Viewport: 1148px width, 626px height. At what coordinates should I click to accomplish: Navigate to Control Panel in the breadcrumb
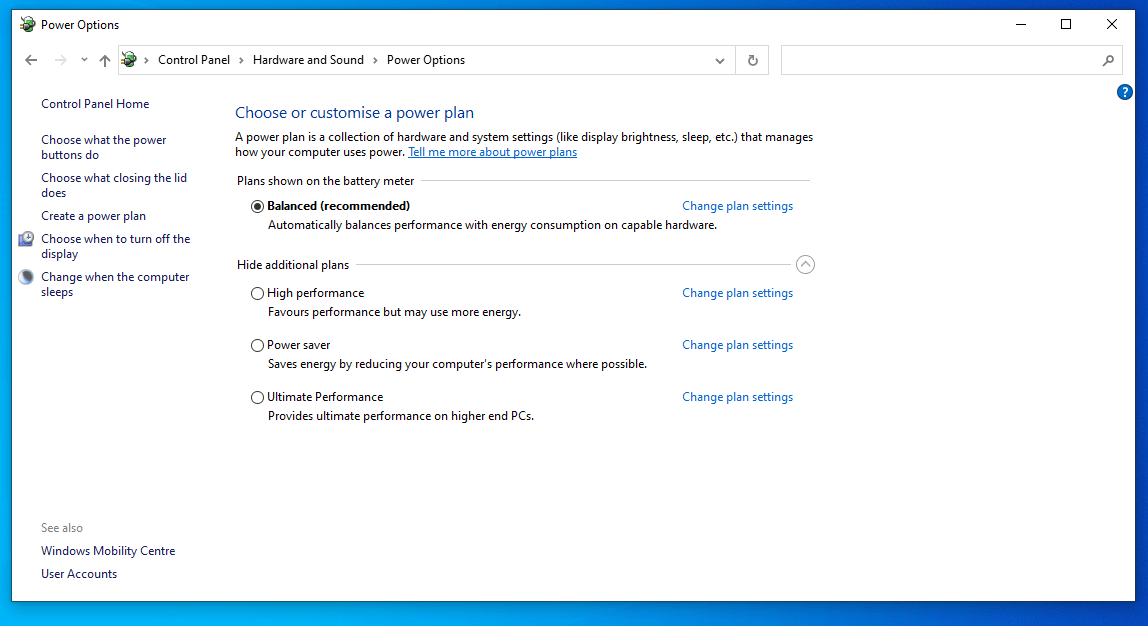coord(194,60)
